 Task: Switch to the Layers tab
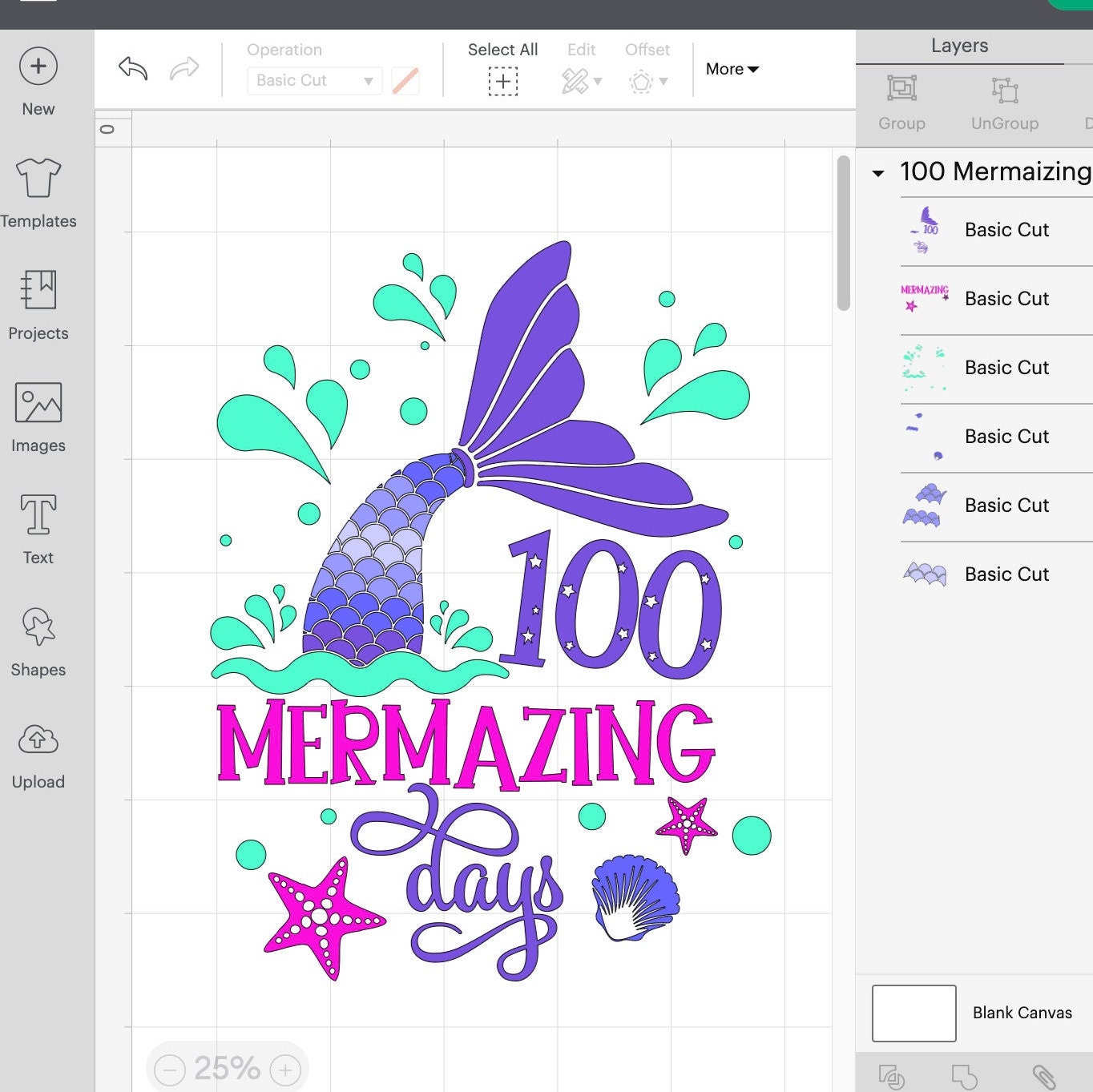pos(959,45)
